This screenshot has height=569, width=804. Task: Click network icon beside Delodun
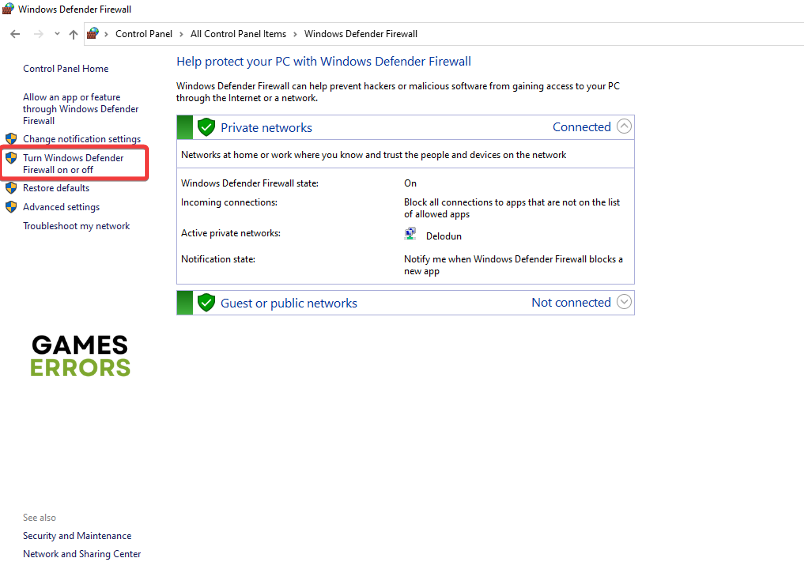[x=410, y=234]
